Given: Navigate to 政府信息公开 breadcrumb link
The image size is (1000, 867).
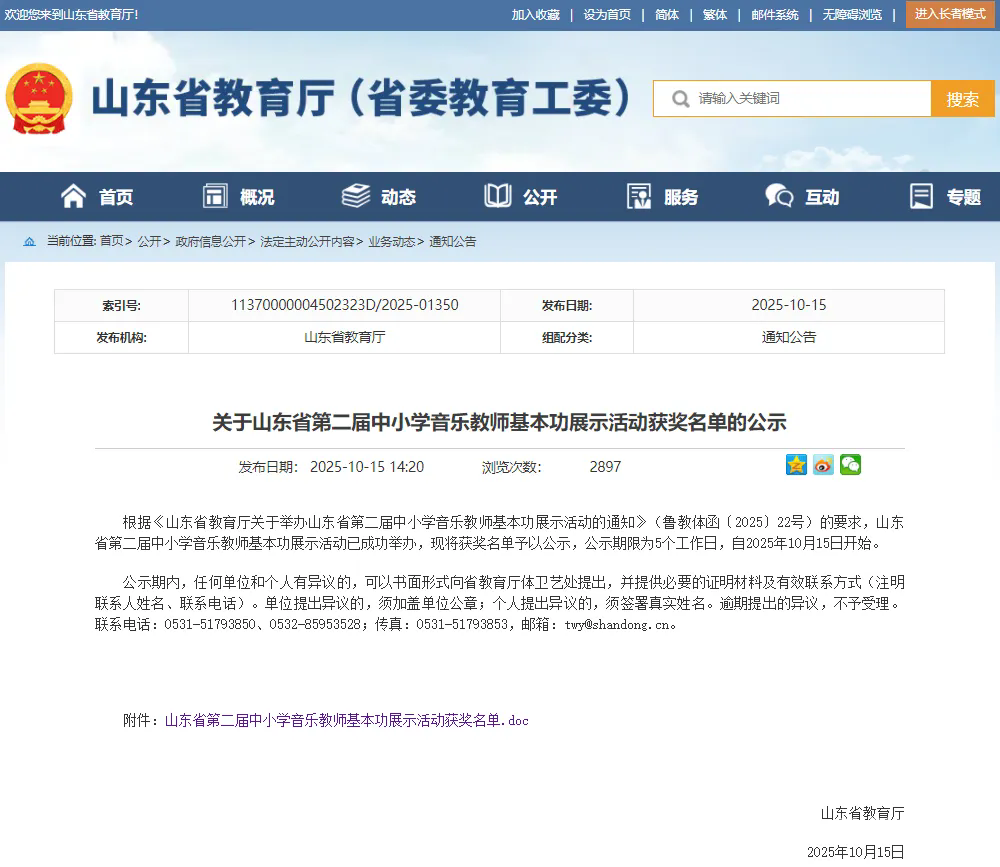Looking at the screenshot, I should (x=210, y=241).
